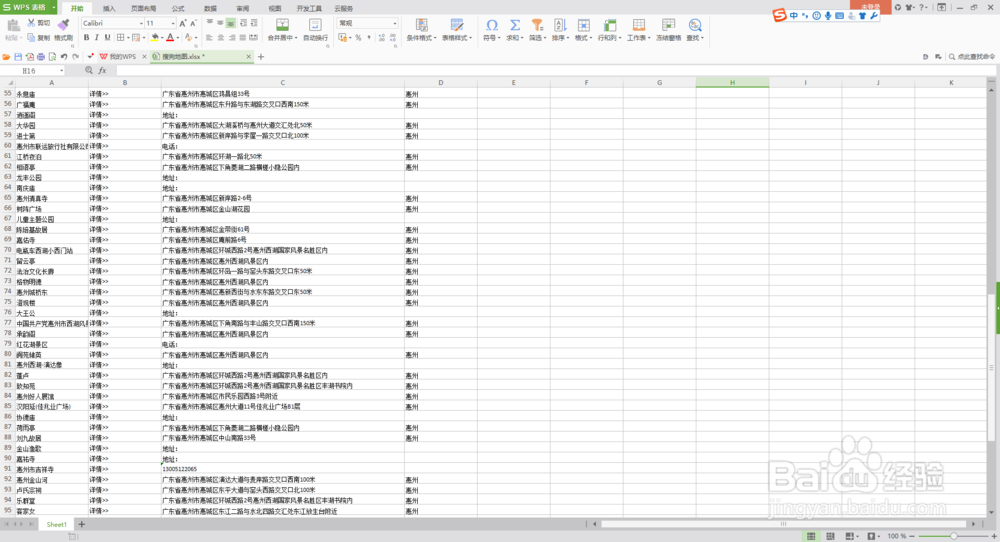
Task: Switch to the 我的WPS document tab
Action: (x=122, y=57)
